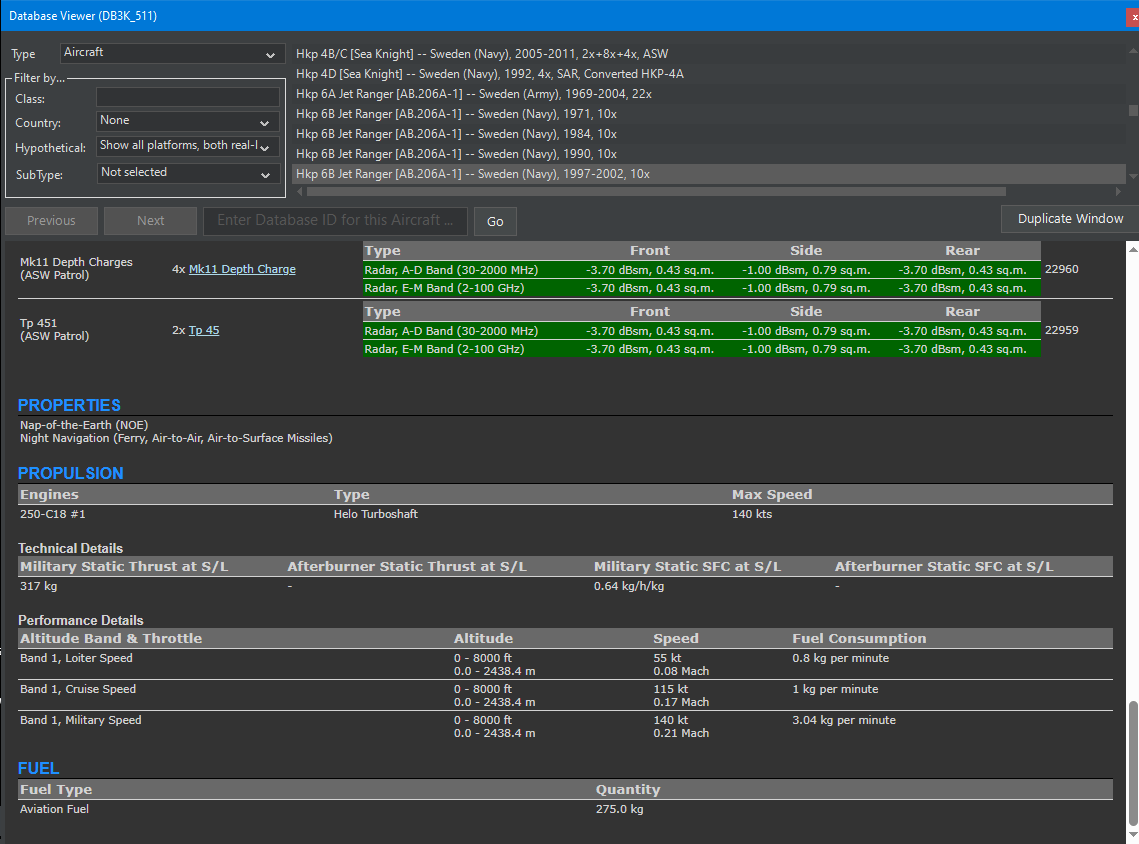Click the Class filter text field
The width and height of the screenshot is (1139, 844).
[187, 97]
